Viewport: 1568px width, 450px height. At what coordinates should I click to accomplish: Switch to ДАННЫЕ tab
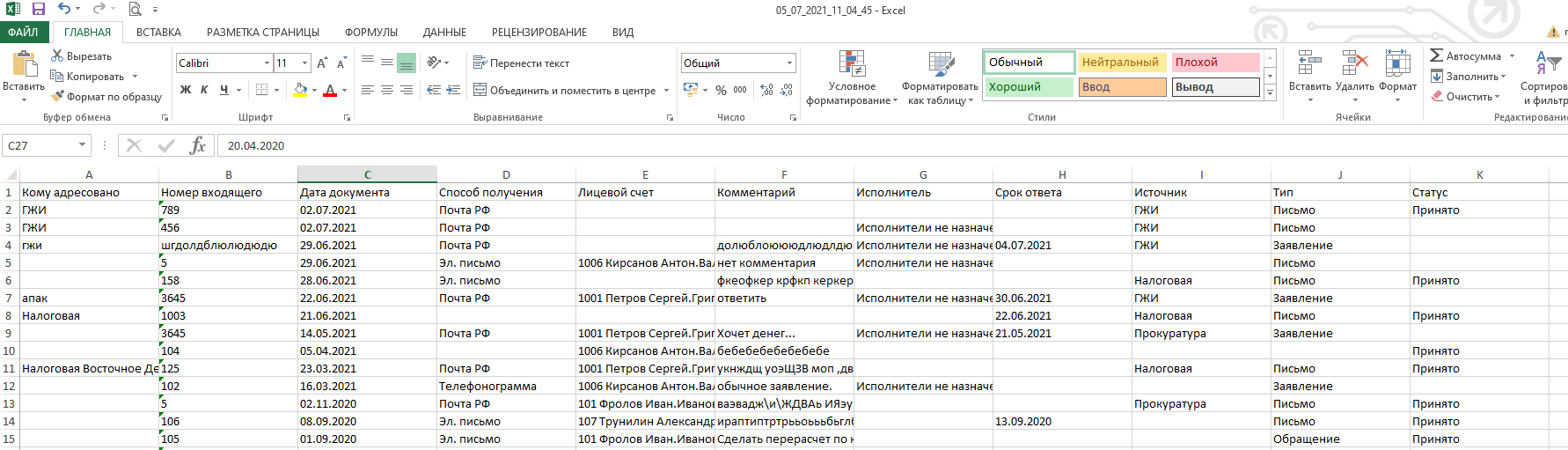pos(444,33)
